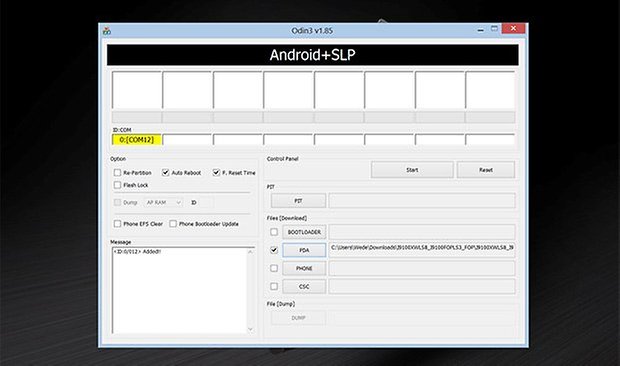This screenshot has width=620, height=366.
Task: Click the BOOTLOADER file path field
Action: (x=422, y=232)
